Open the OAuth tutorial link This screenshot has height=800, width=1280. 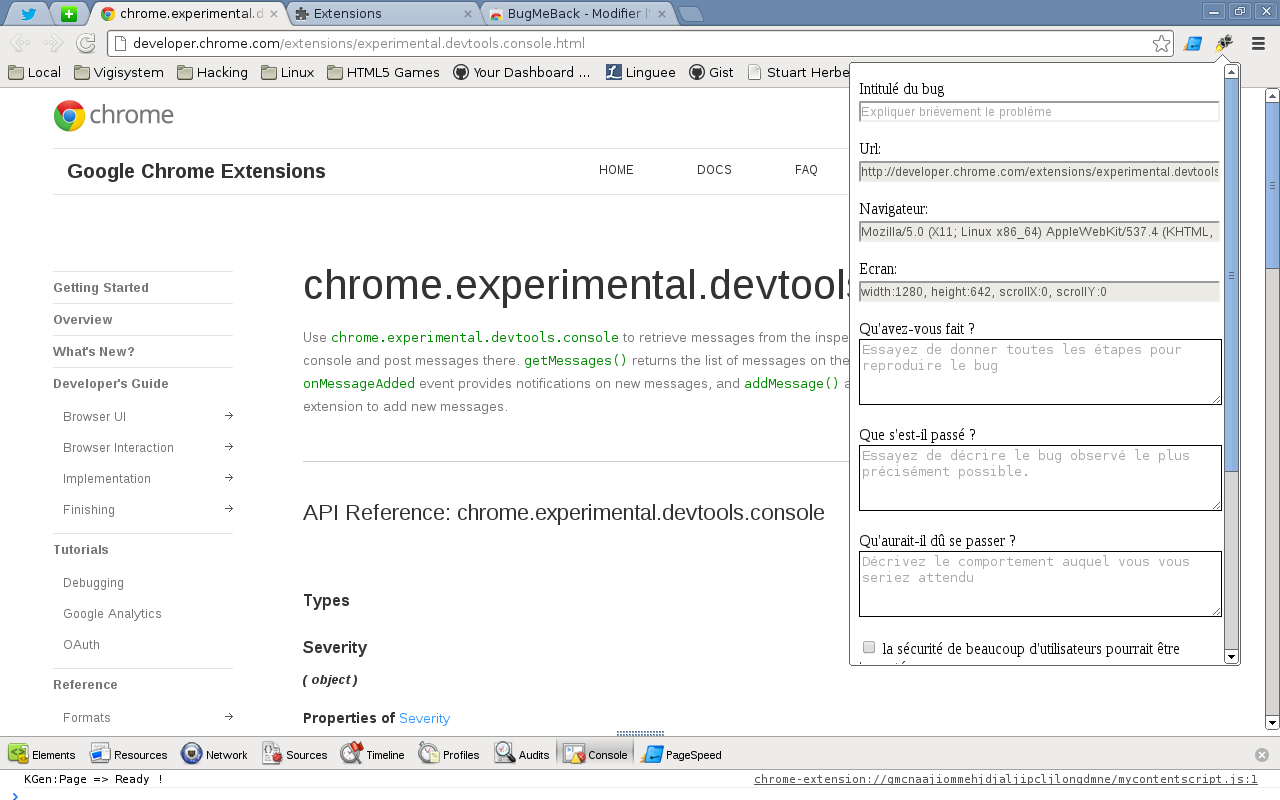tap(81, 645)
